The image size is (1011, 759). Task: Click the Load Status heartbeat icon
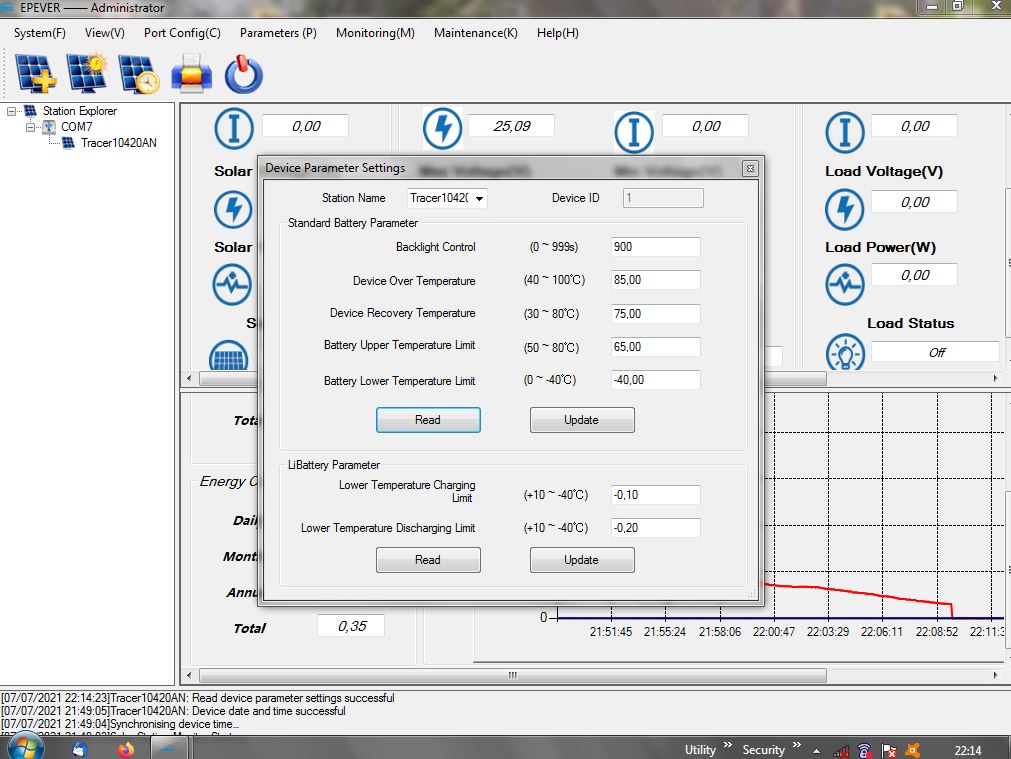pos(844,284)
